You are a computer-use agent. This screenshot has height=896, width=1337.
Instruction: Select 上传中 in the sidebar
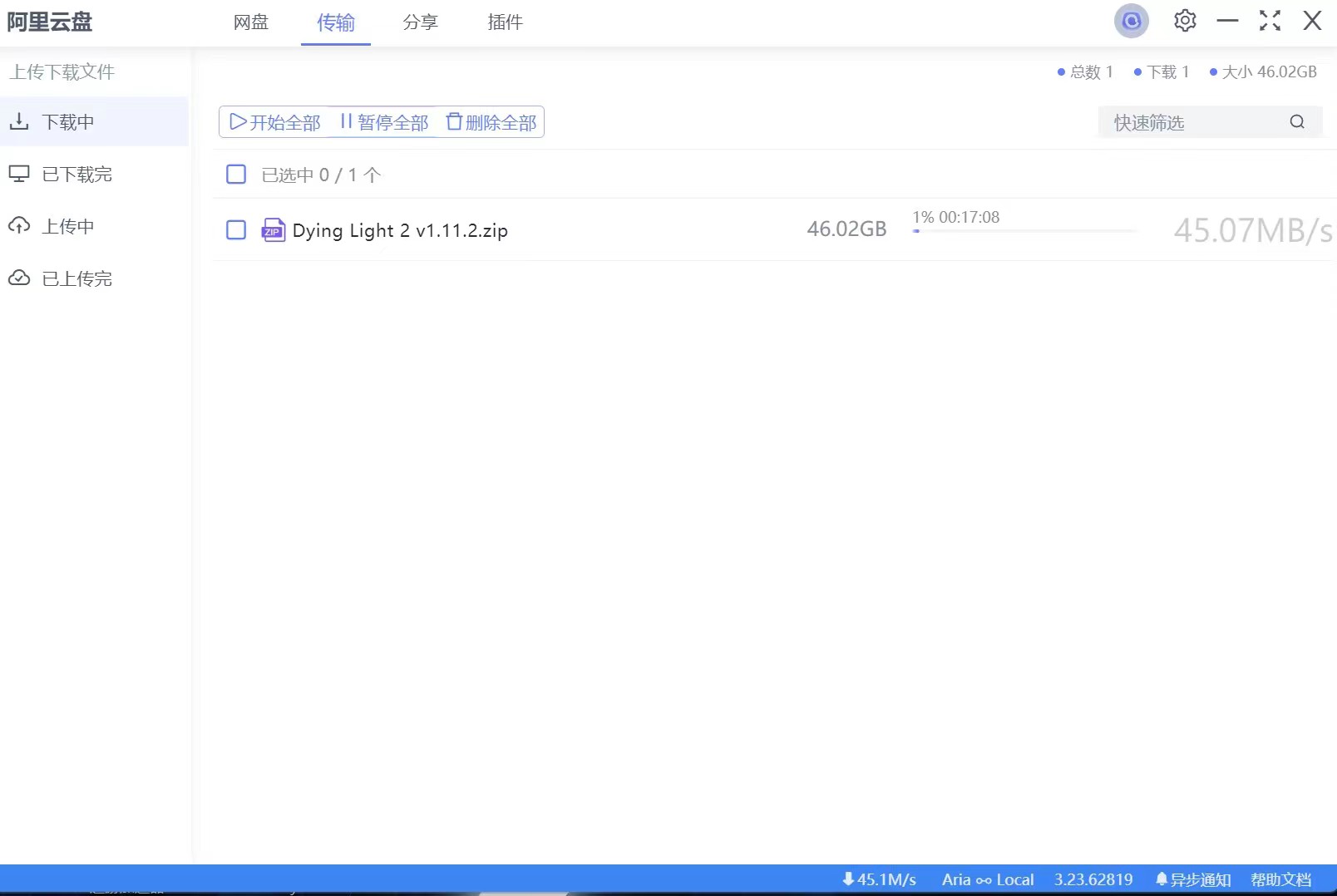95,226
